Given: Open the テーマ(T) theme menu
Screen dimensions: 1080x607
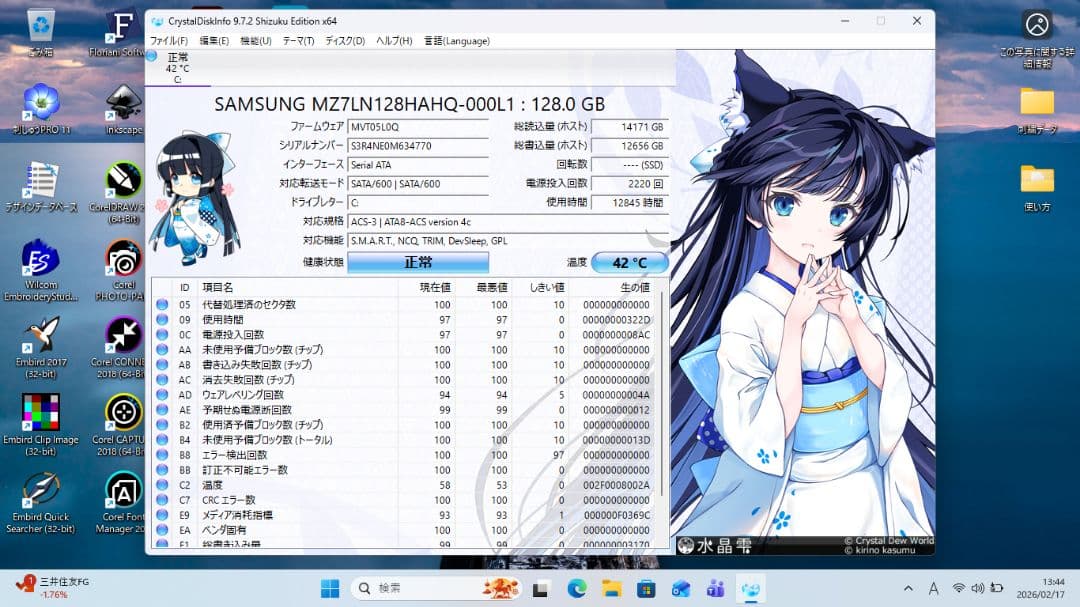Looking at the screenshot, I should tap(298, 41).
